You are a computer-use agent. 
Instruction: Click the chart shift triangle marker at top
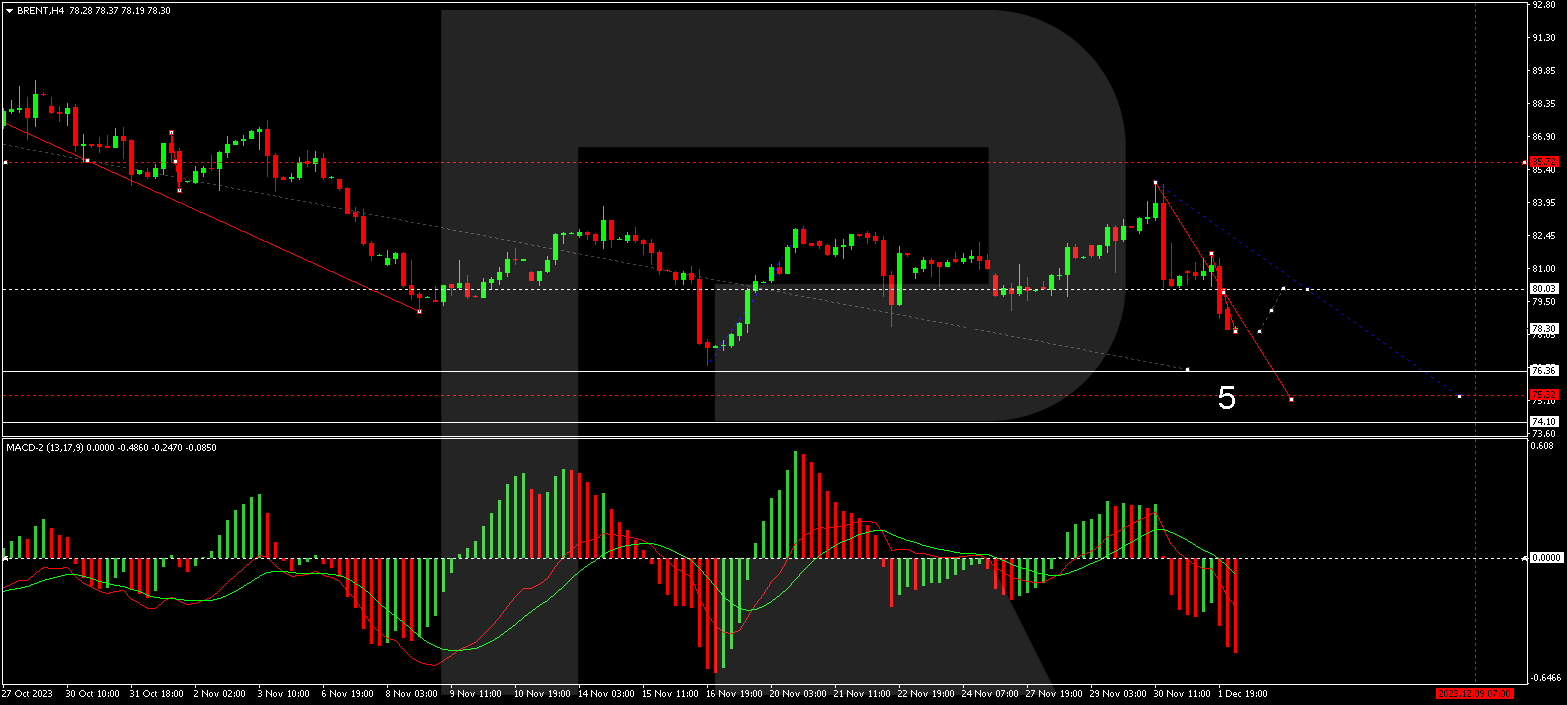pos(1473,5)
